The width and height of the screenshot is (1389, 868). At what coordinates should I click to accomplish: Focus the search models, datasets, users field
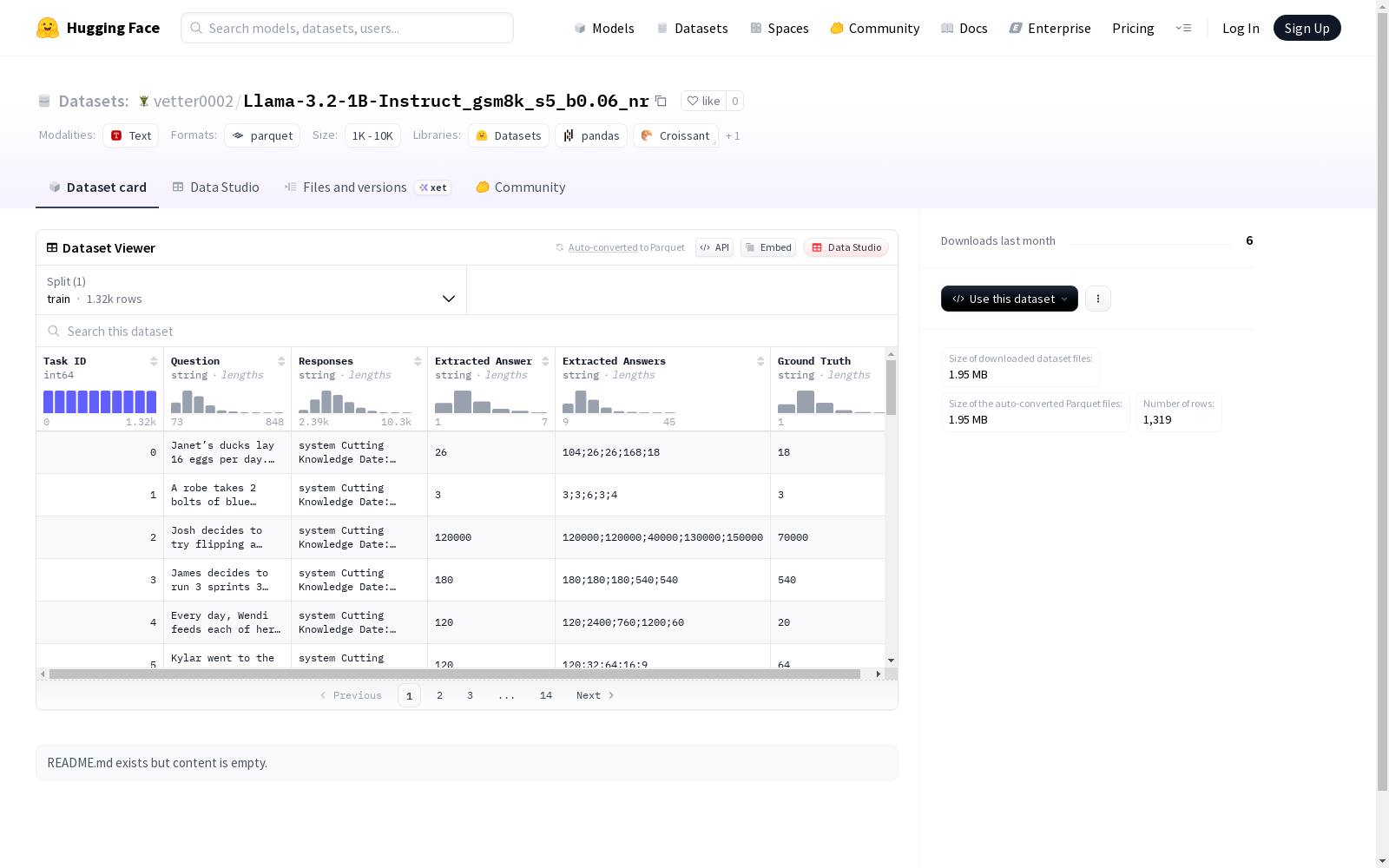(x=347, y=28)
